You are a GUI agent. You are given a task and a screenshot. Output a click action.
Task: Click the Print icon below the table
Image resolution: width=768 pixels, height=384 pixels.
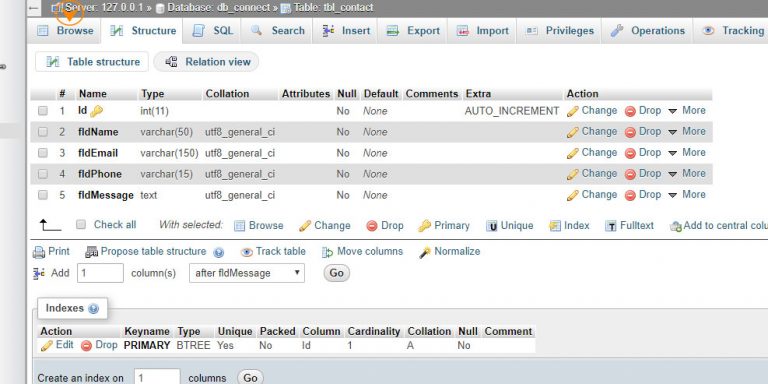pos(39,252)
